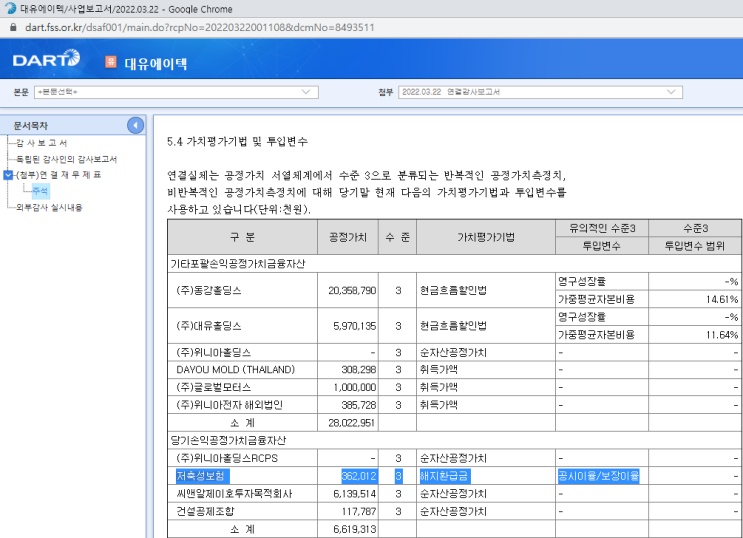
Task: Open 독립된 감사인의 감사보고서 tree item
Action: [66, 159]
